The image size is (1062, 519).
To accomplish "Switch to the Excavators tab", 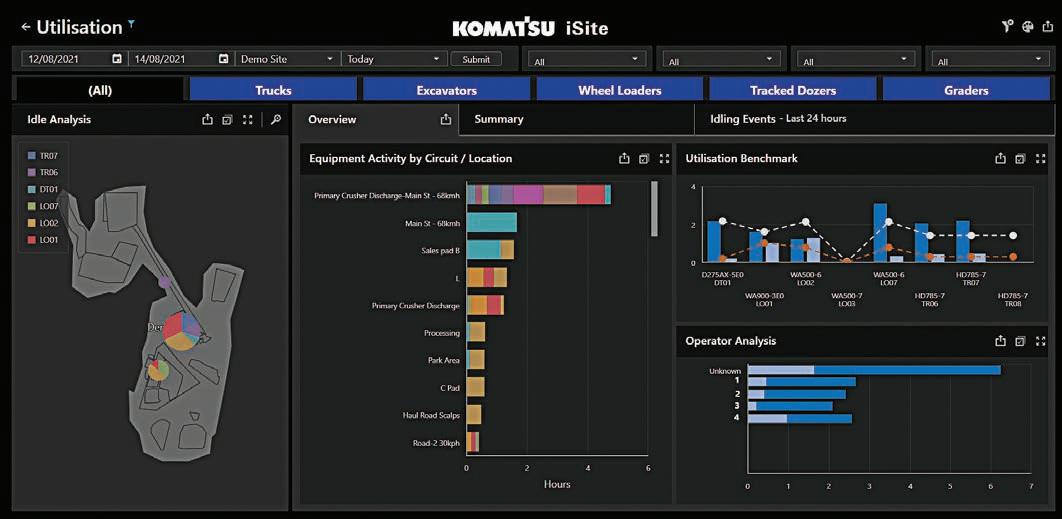I will [446, 89].
